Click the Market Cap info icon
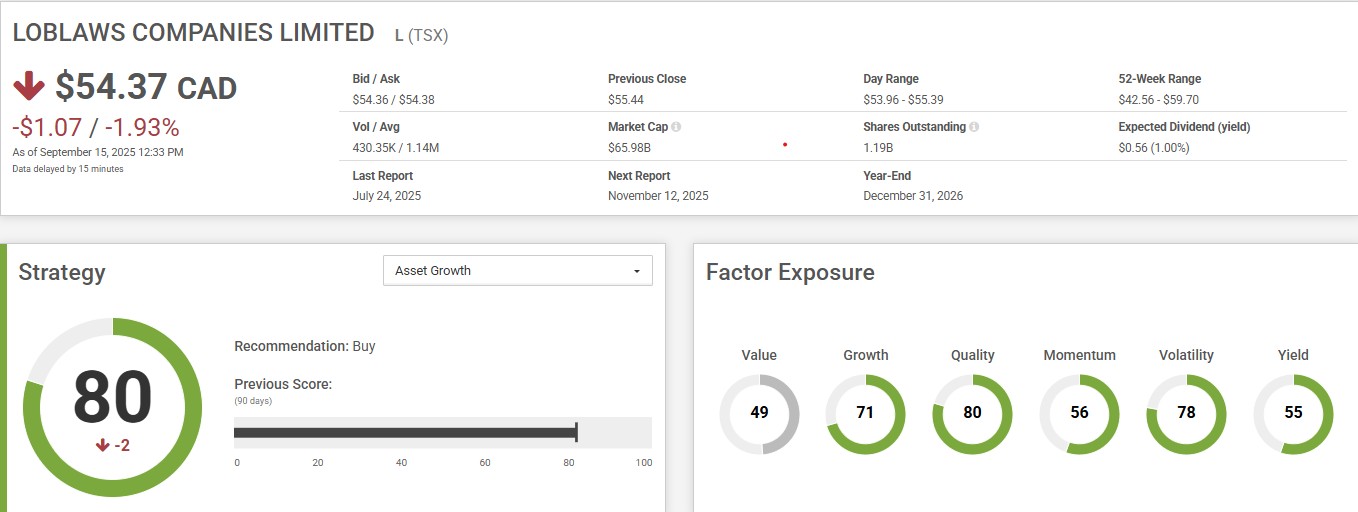The height and width of the screenshot is (512, 1358). click(x=676, y=128)
